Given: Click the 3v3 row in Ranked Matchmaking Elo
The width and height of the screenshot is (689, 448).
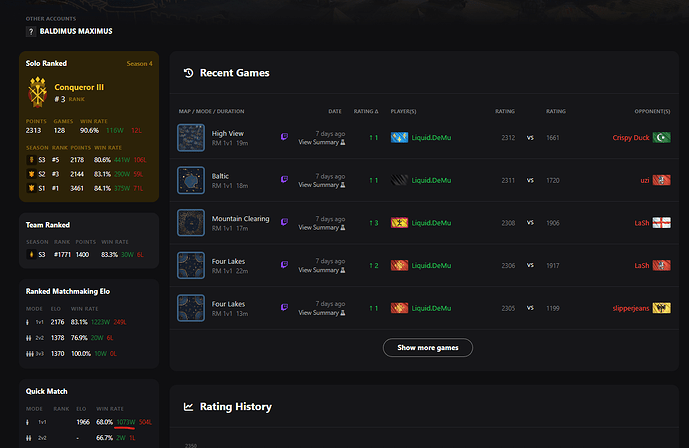Looking at the screenshot, I should [x=72, y=354].
